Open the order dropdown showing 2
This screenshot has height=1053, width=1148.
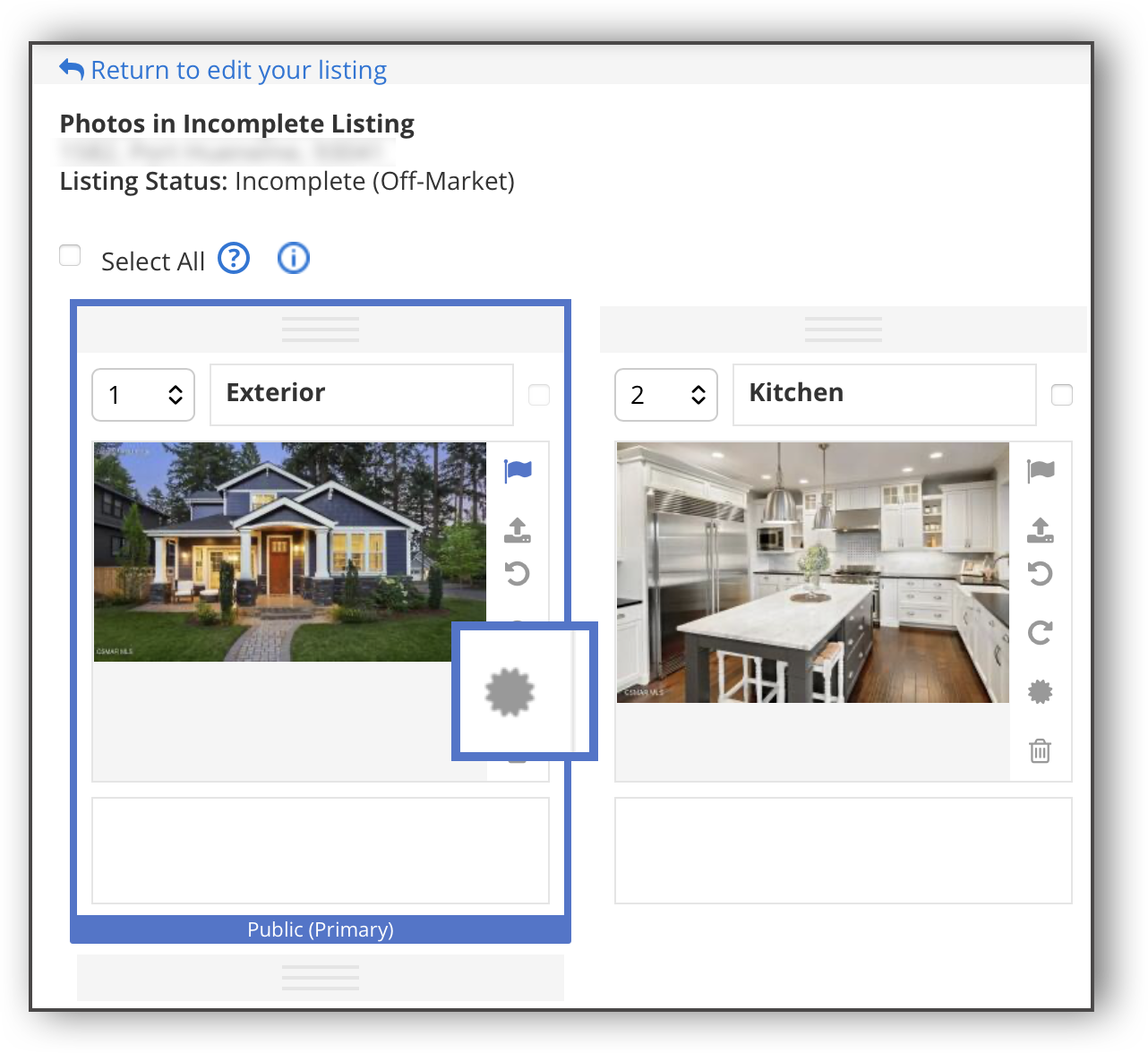click(666, 395)
